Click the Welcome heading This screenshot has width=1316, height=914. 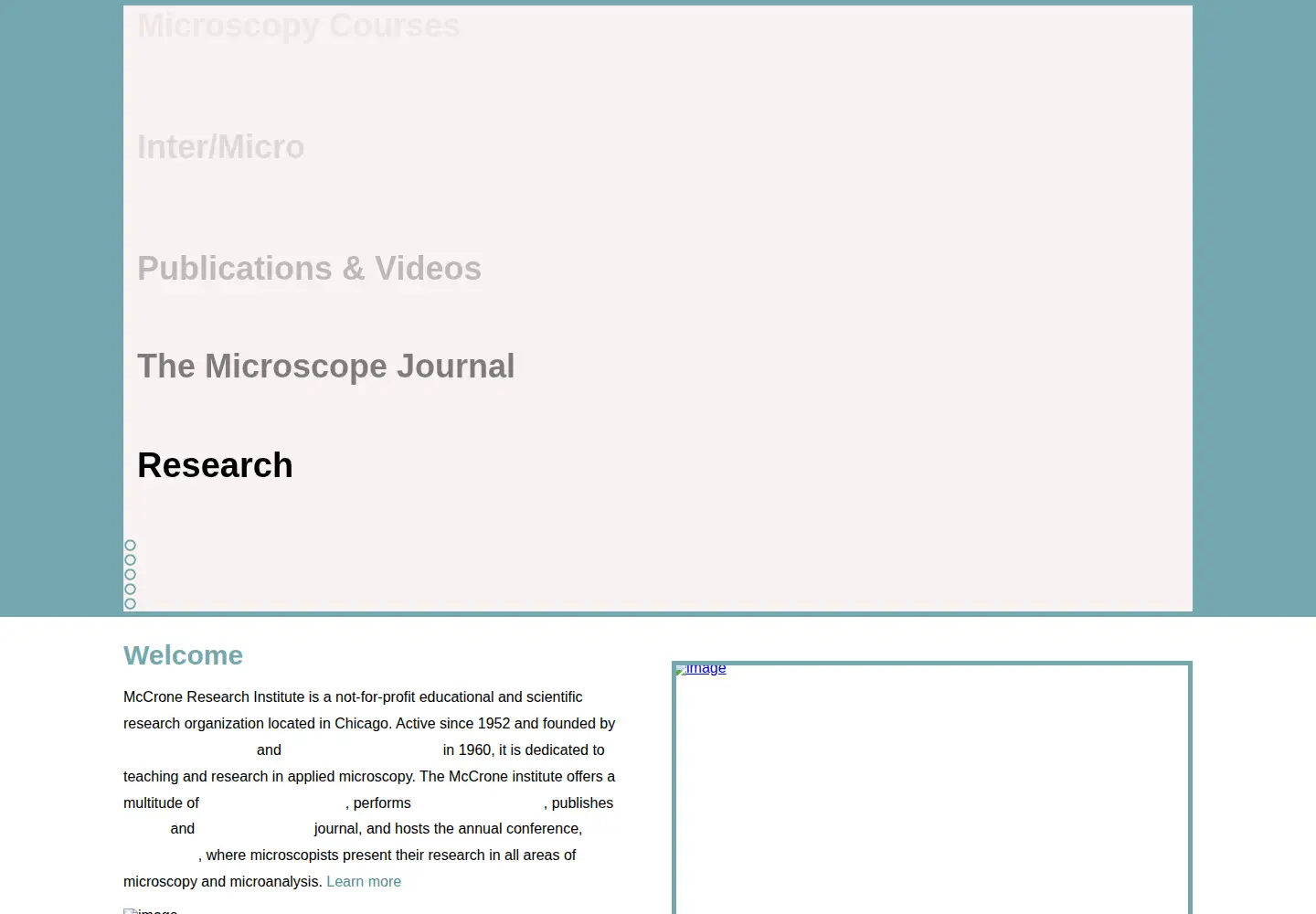tap(183, 655)
